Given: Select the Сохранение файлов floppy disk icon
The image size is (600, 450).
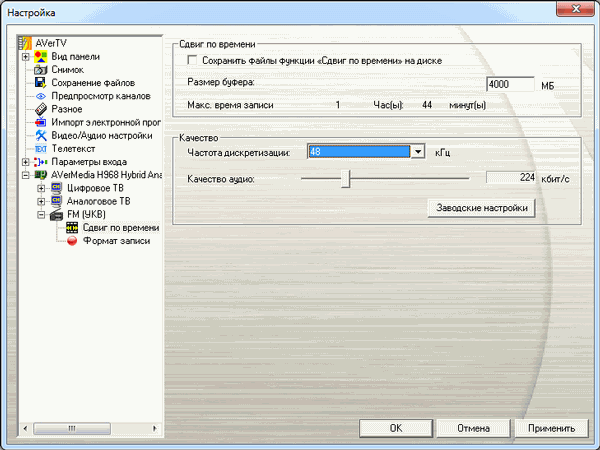Looking at the screenshot, I should (x=41, y=83).
